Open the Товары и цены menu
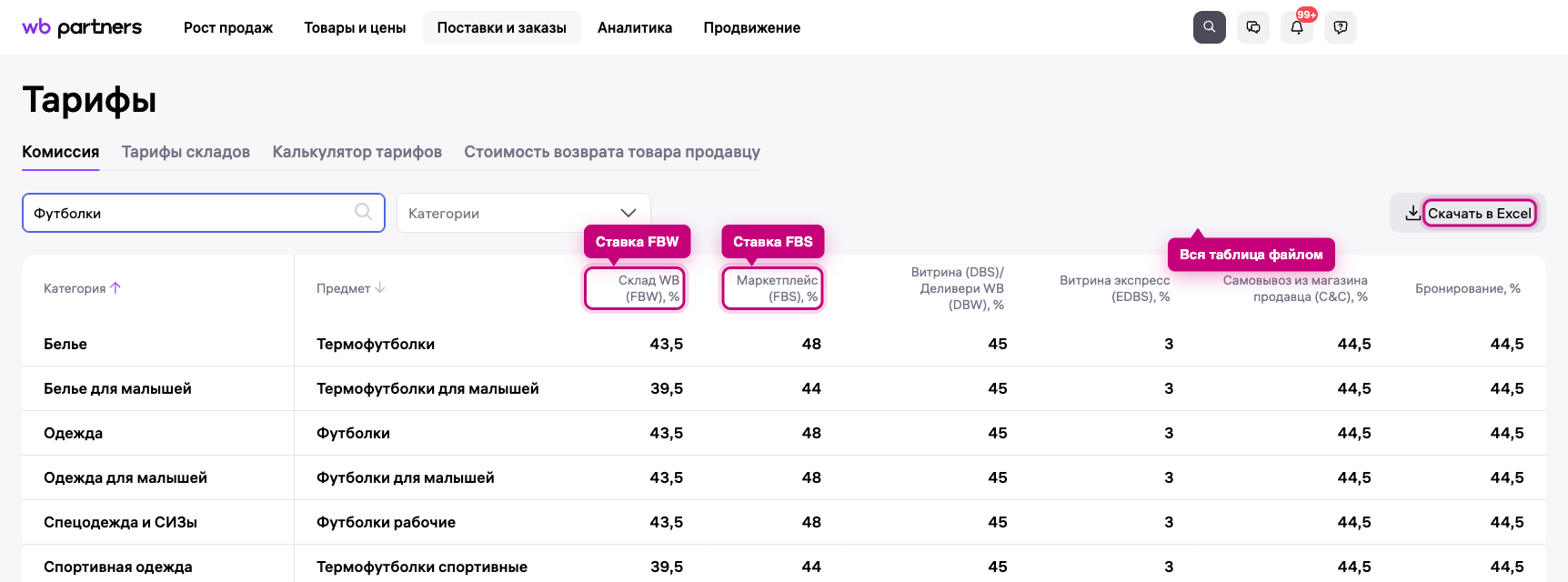 coord(355,27)
